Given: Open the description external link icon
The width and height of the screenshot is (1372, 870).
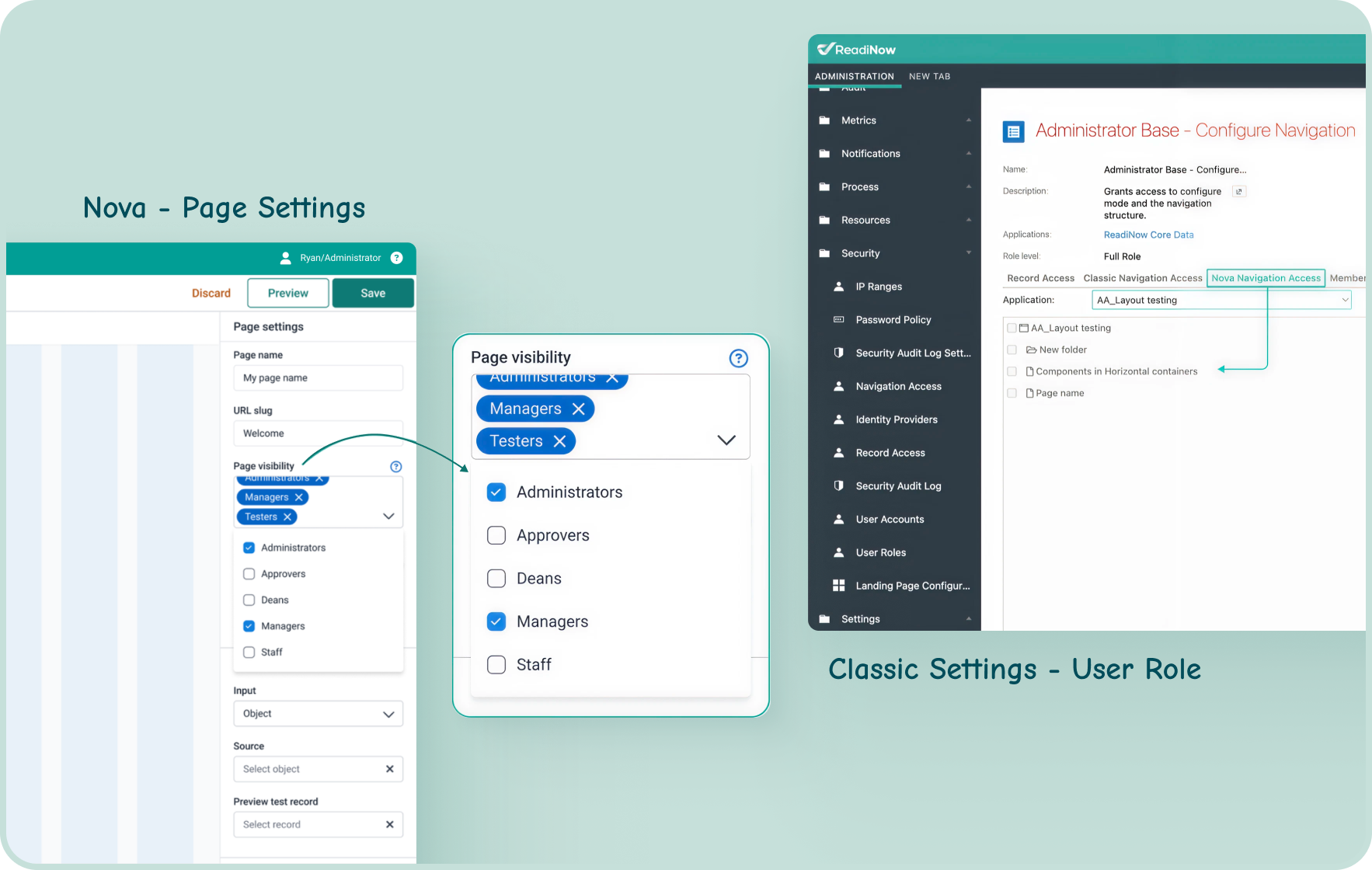Looking at the screenshot, I should (x=1239, y=191).
